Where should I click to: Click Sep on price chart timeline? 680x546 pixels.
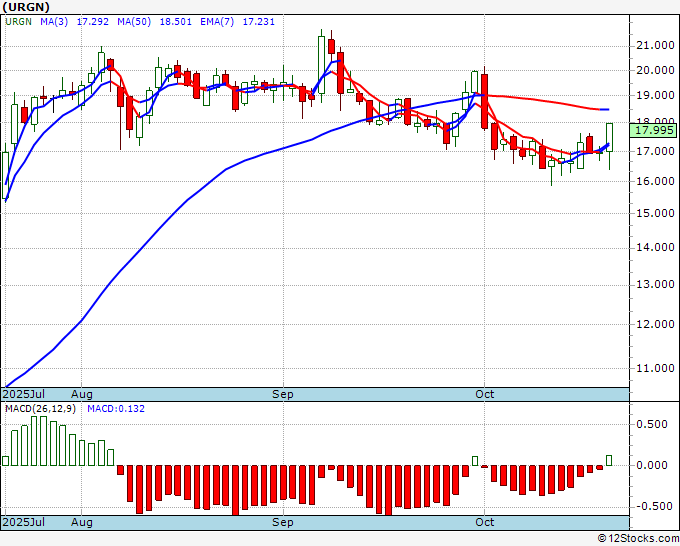pyautogui.click(x=283, y=394)
